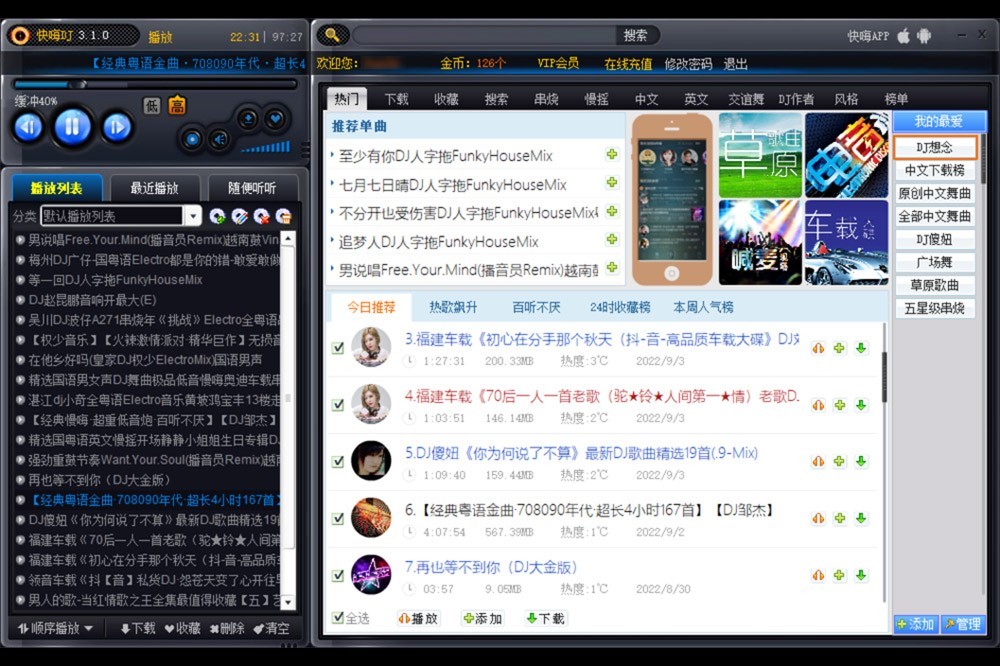1000x666 pixels.
Task: Uncheck song 6 经典粤语金曲 checkbox
Action: [x=338, y=518]
